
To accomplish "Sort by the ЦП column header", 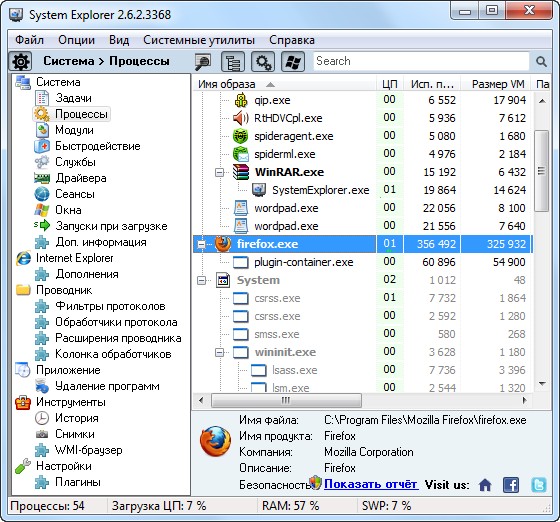I will pos(390,84).
